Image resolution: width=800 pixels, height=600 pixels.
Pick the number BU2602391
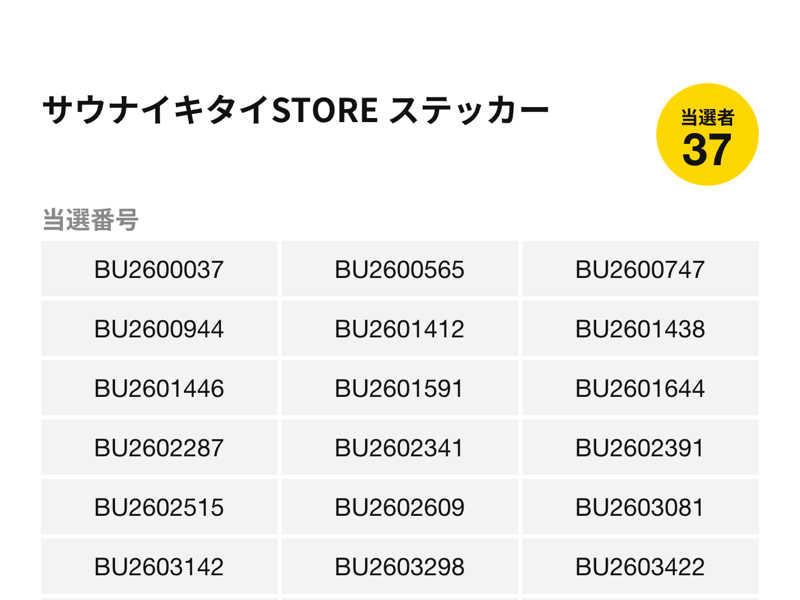click(640, 448)
